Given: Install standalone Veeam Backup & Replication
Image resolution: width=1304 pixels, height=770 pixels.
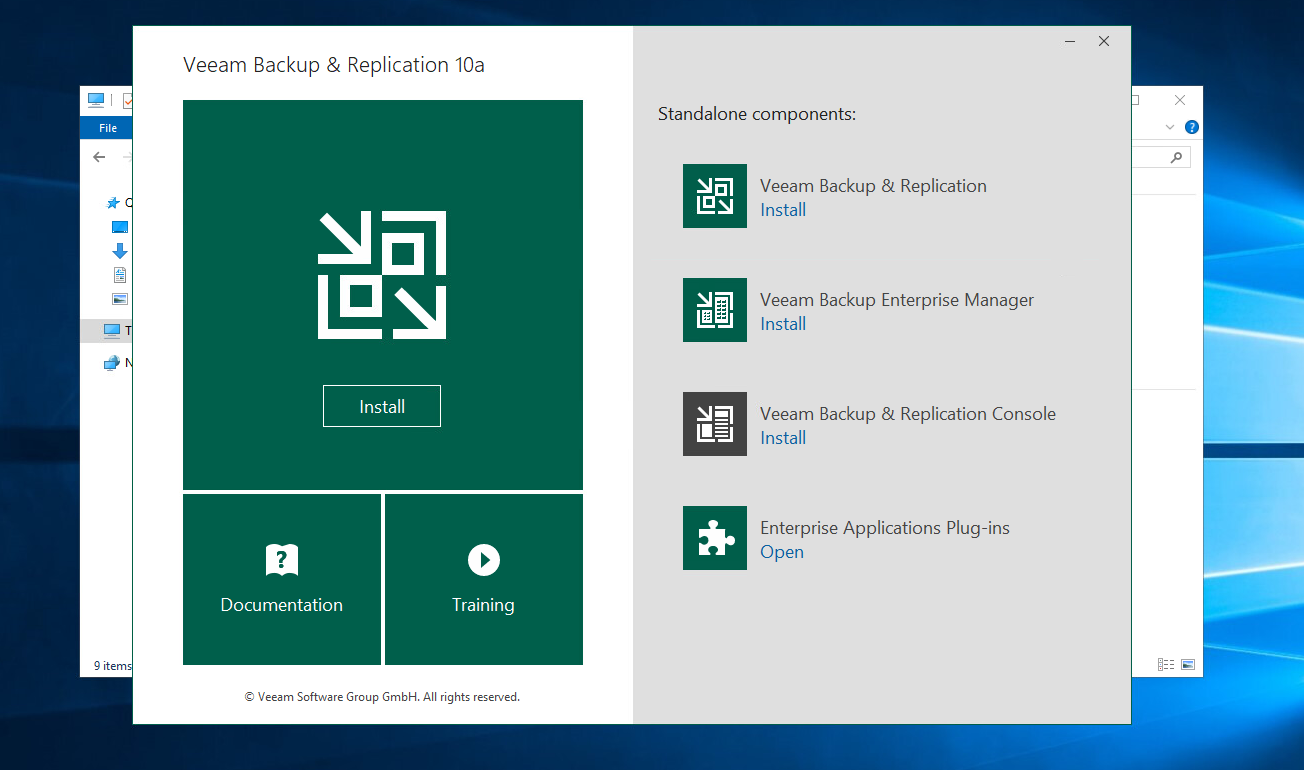Looking at the screenshot, I should (x=783, y=210).
